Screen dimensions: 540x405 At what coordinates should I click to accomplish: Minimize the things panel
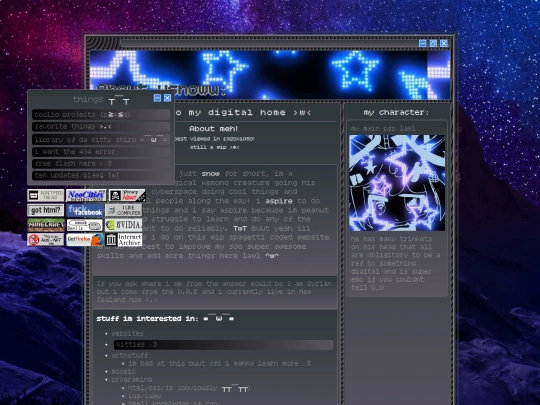(157, 98)
